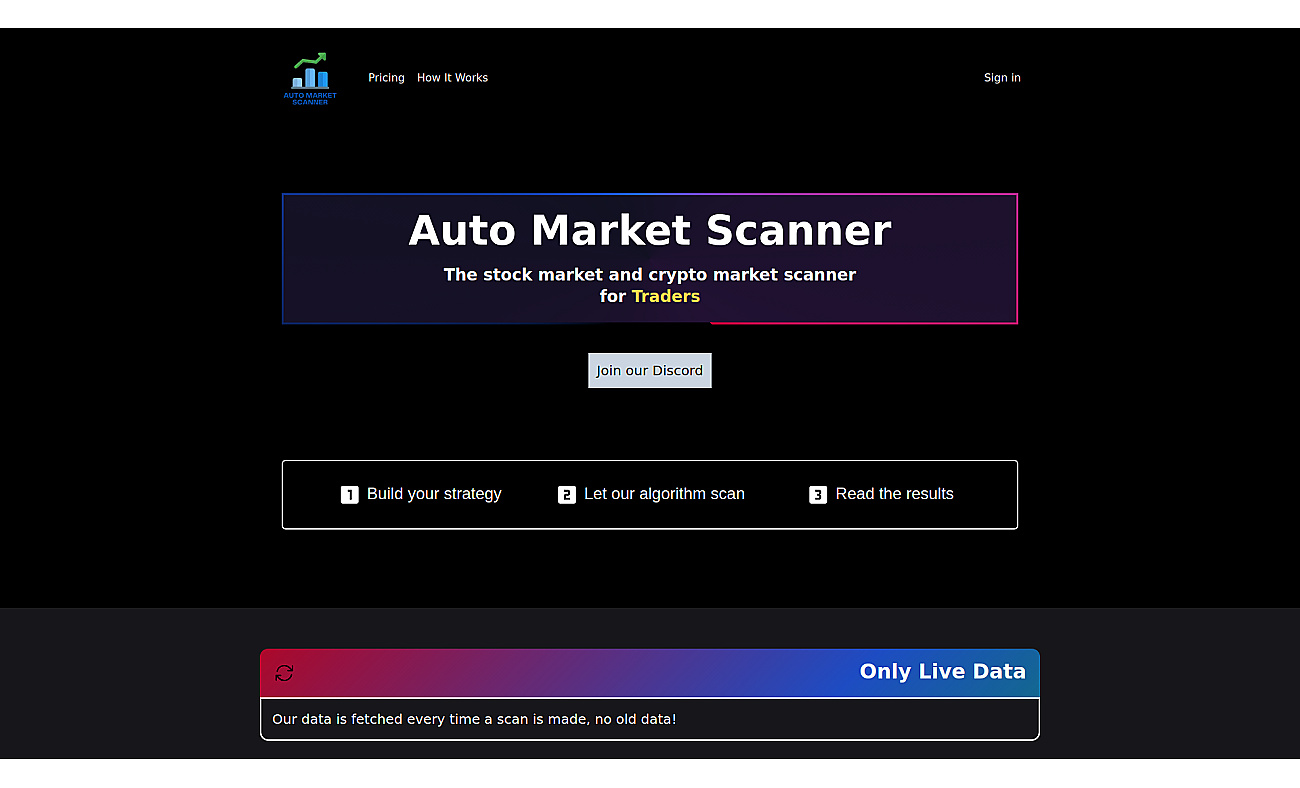The width and height of the screenshot is (1300, 788).
Task: Click the yellow 'Traders' word
Action: pos(666,296)
